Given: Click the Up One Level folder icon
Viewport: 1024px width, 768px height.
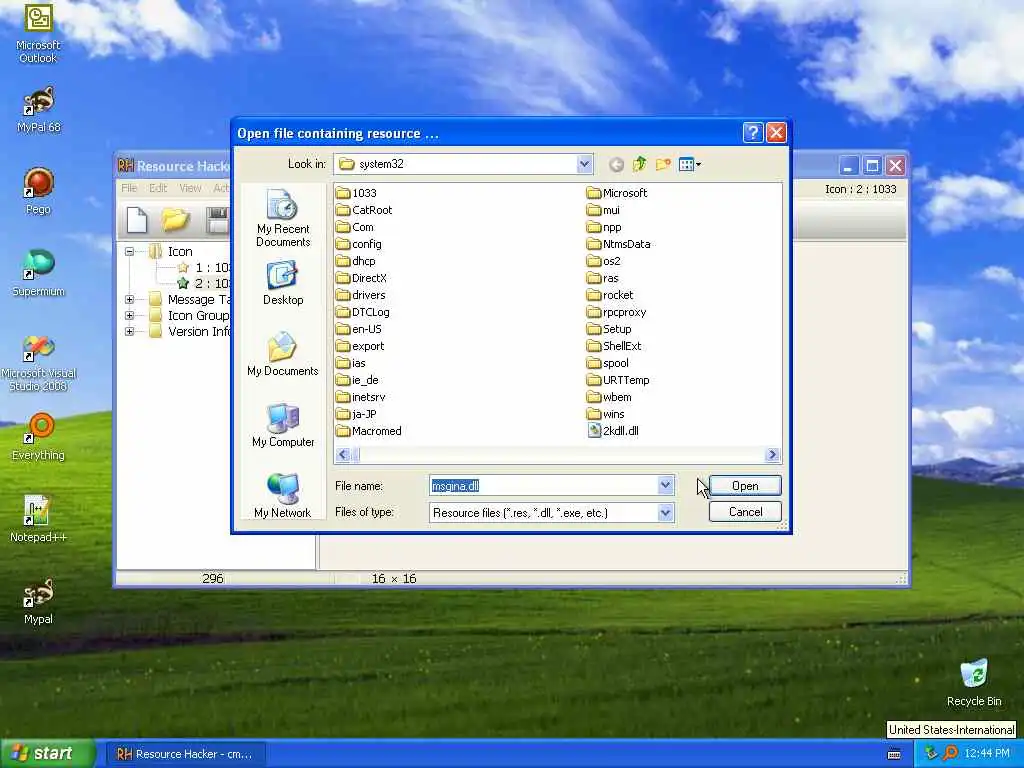Looking at the screenshot, I should 639,164.
